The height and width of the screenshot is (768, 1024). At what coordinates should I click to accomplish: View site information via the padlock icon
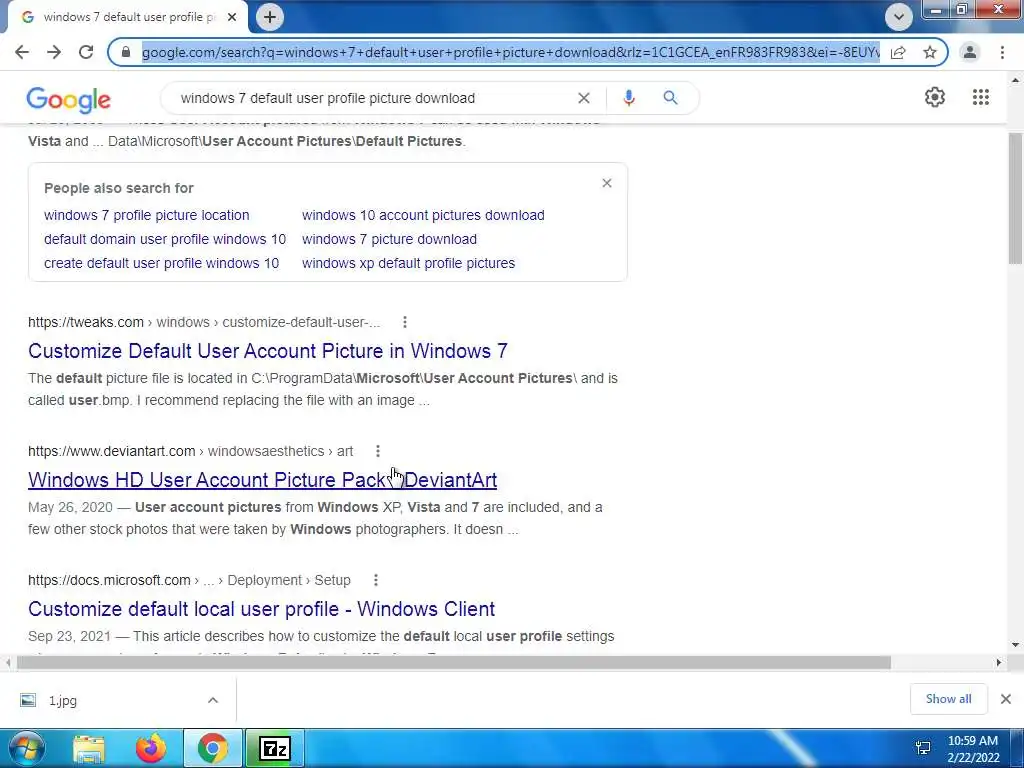click(x=127, y=52)
